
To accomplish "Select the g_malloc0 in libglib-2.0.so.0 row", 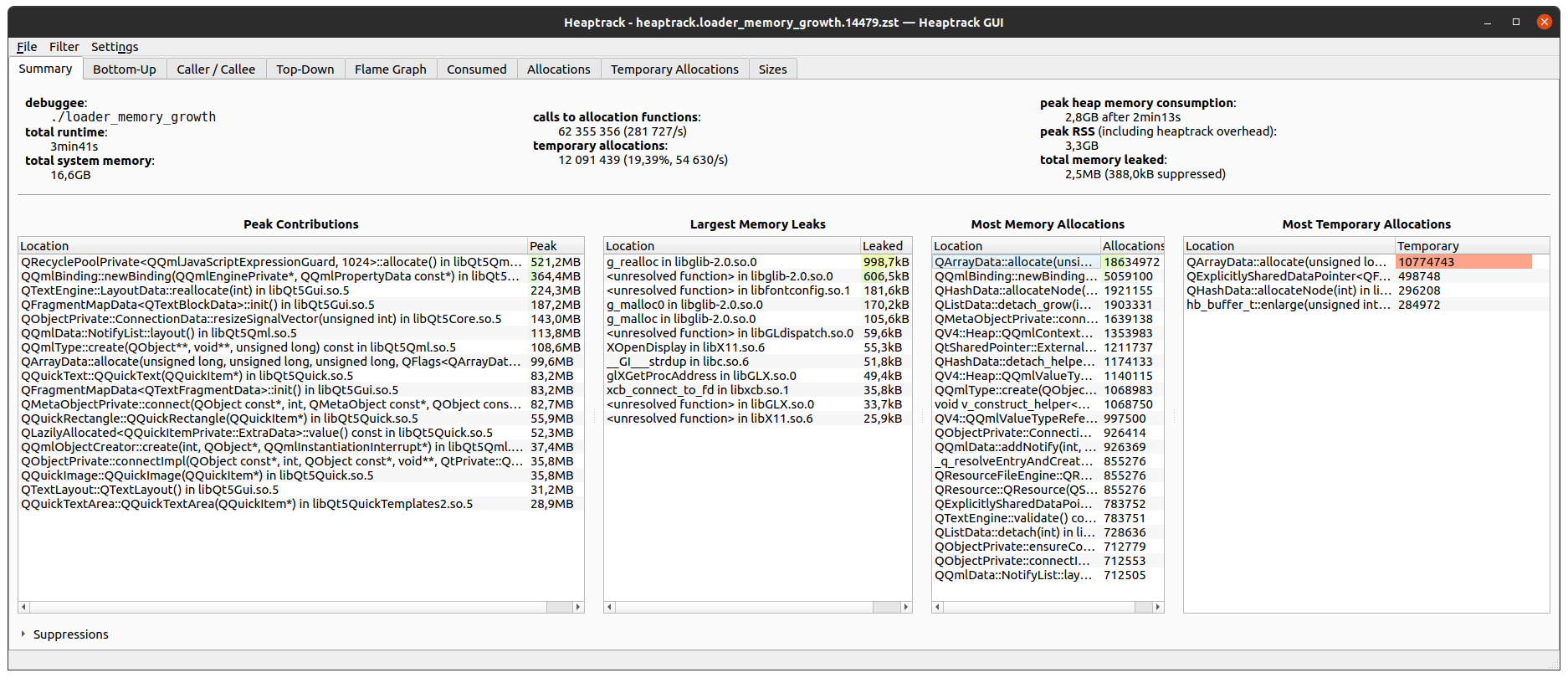I will (x=758, y=305).
